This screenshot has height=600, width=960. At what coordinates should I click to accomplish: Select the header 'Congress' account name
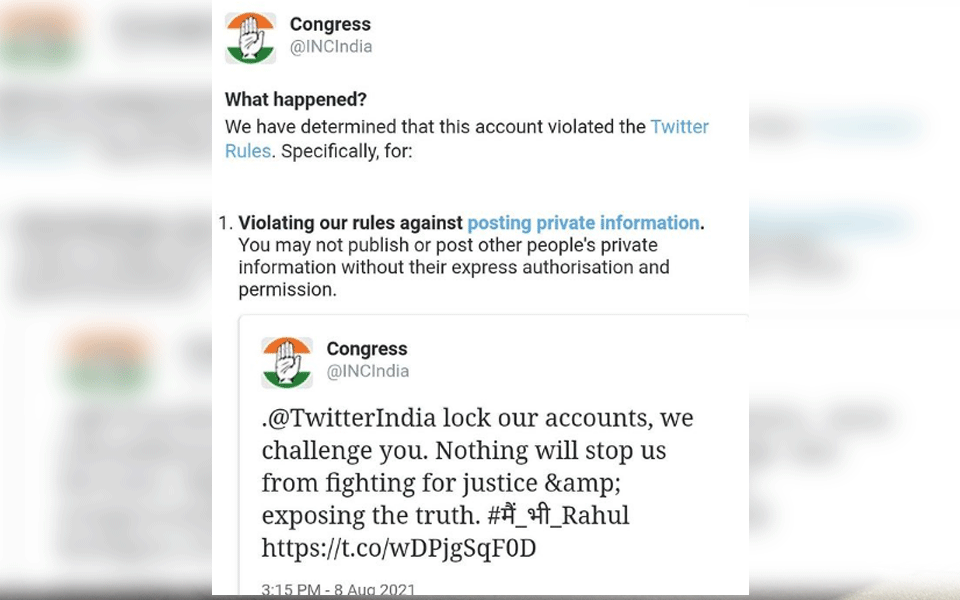(330, 24)
